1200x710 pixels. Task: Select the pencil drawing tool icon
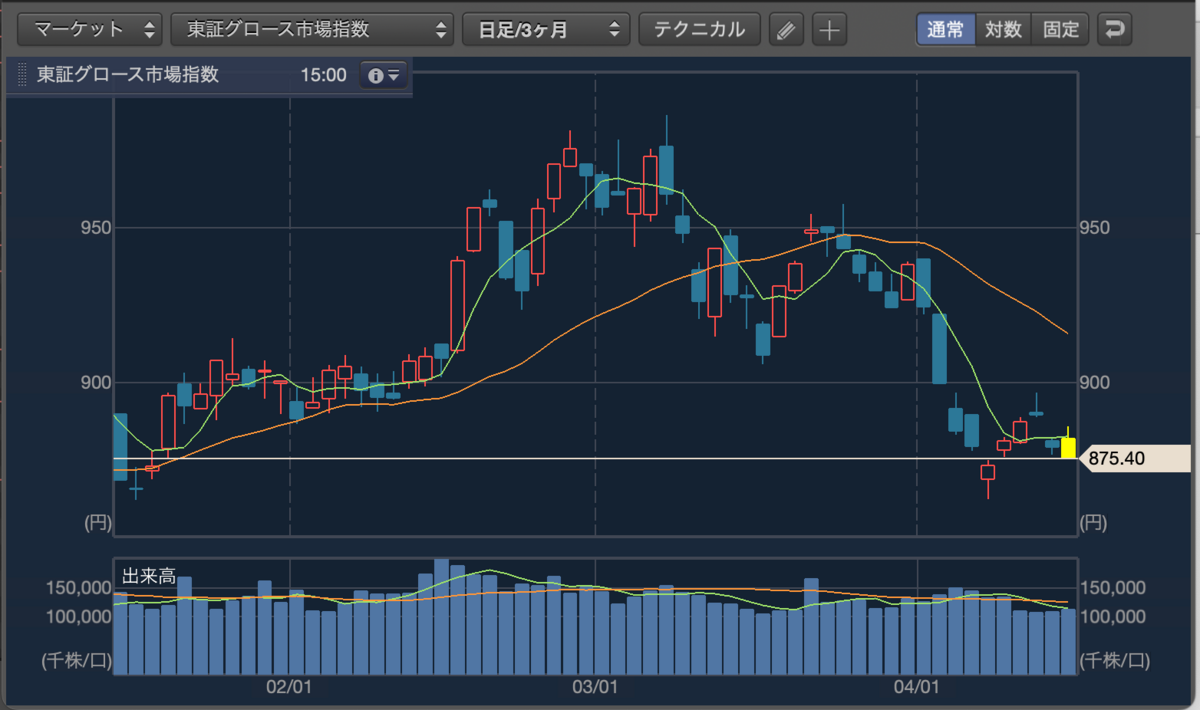tap(786, 30)
